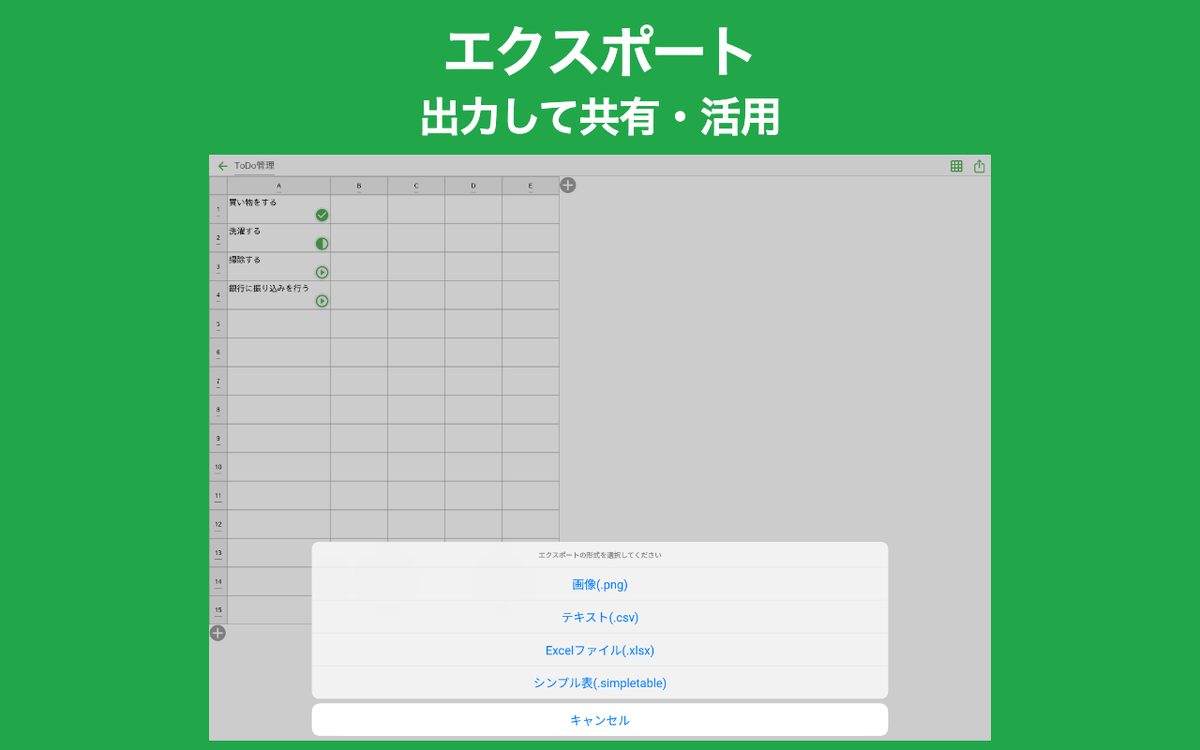1200x750 pixels.
Task: Select row 5 header
Action: point(218,324)
